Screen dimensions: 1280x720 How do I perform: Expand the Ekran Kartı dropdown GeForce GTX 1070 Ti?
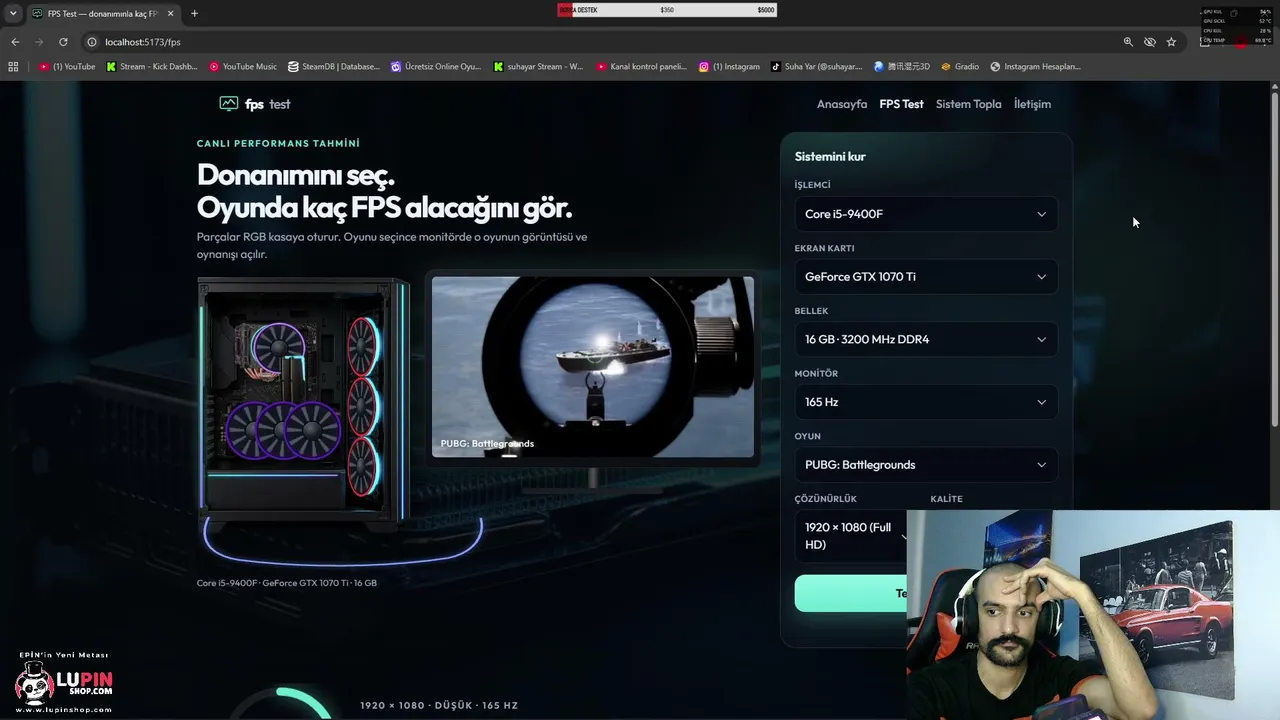point(926,277)
